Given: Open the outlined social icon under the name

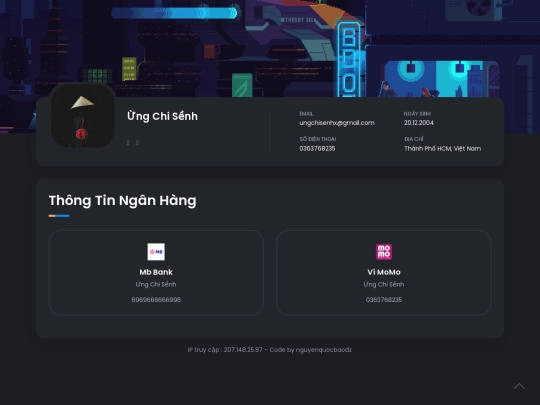Looking at the screenshot, I should click(137, 143).
